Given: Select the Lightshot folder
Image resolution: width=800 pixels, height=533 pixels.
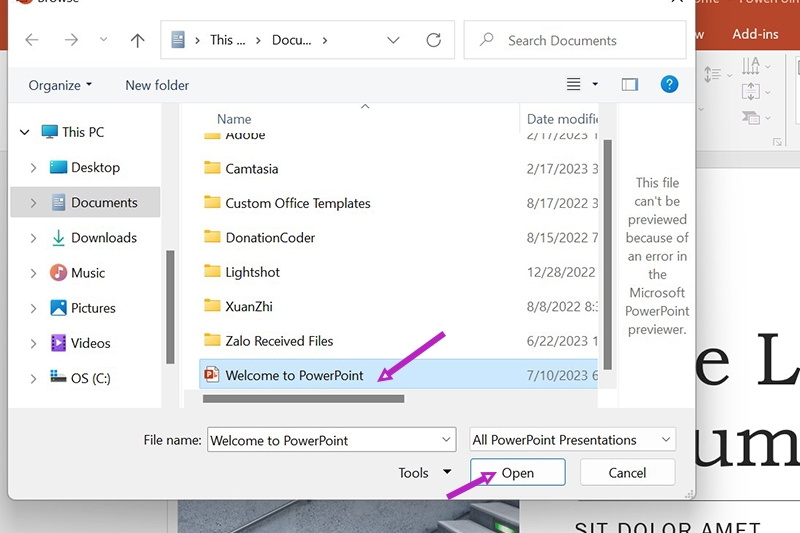Looking at the screenshot, I should pyautogui.click(x=398, y=272).
